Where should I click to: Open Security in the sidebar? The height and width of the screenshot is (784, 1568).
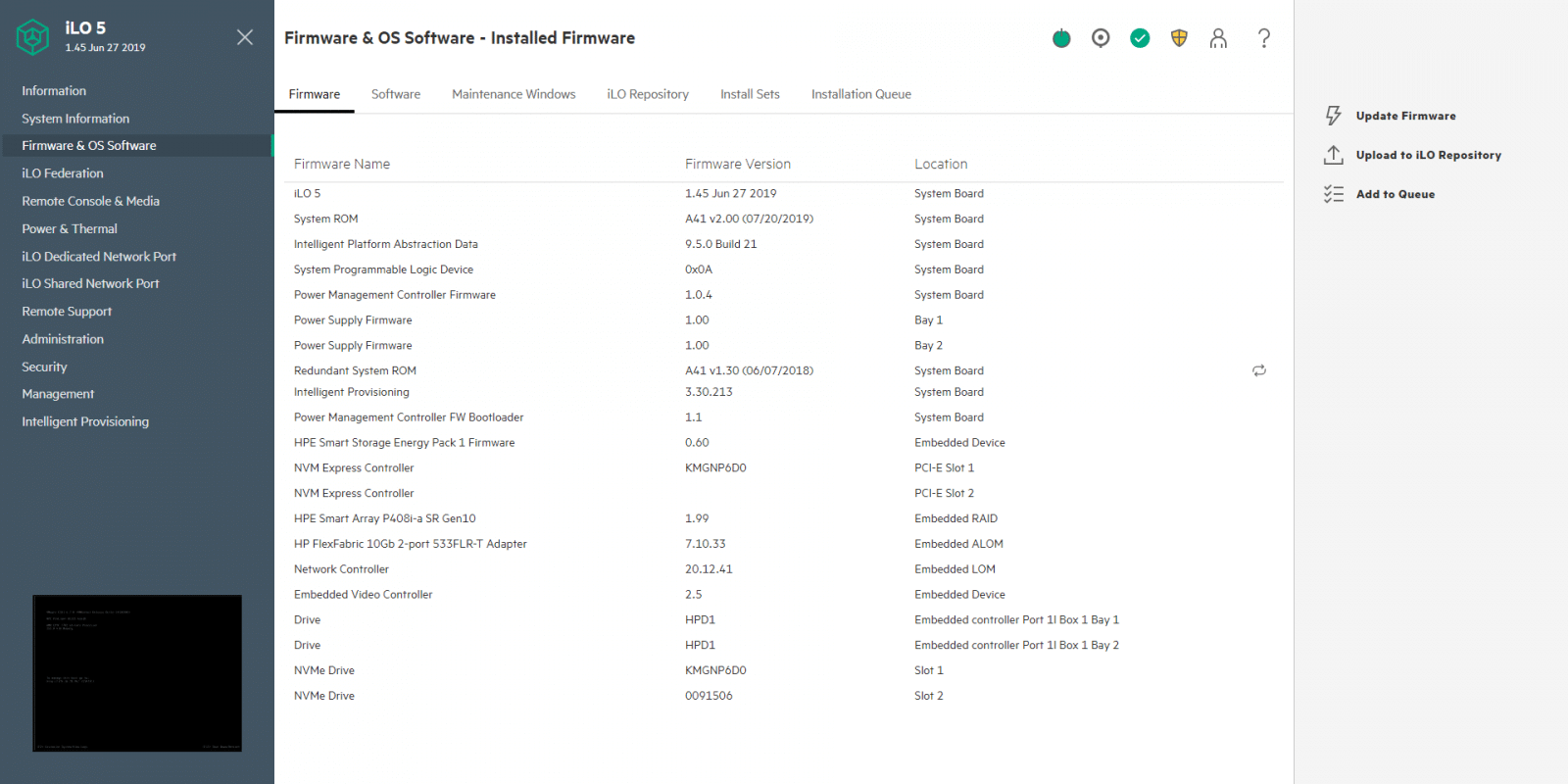point(44,367)
